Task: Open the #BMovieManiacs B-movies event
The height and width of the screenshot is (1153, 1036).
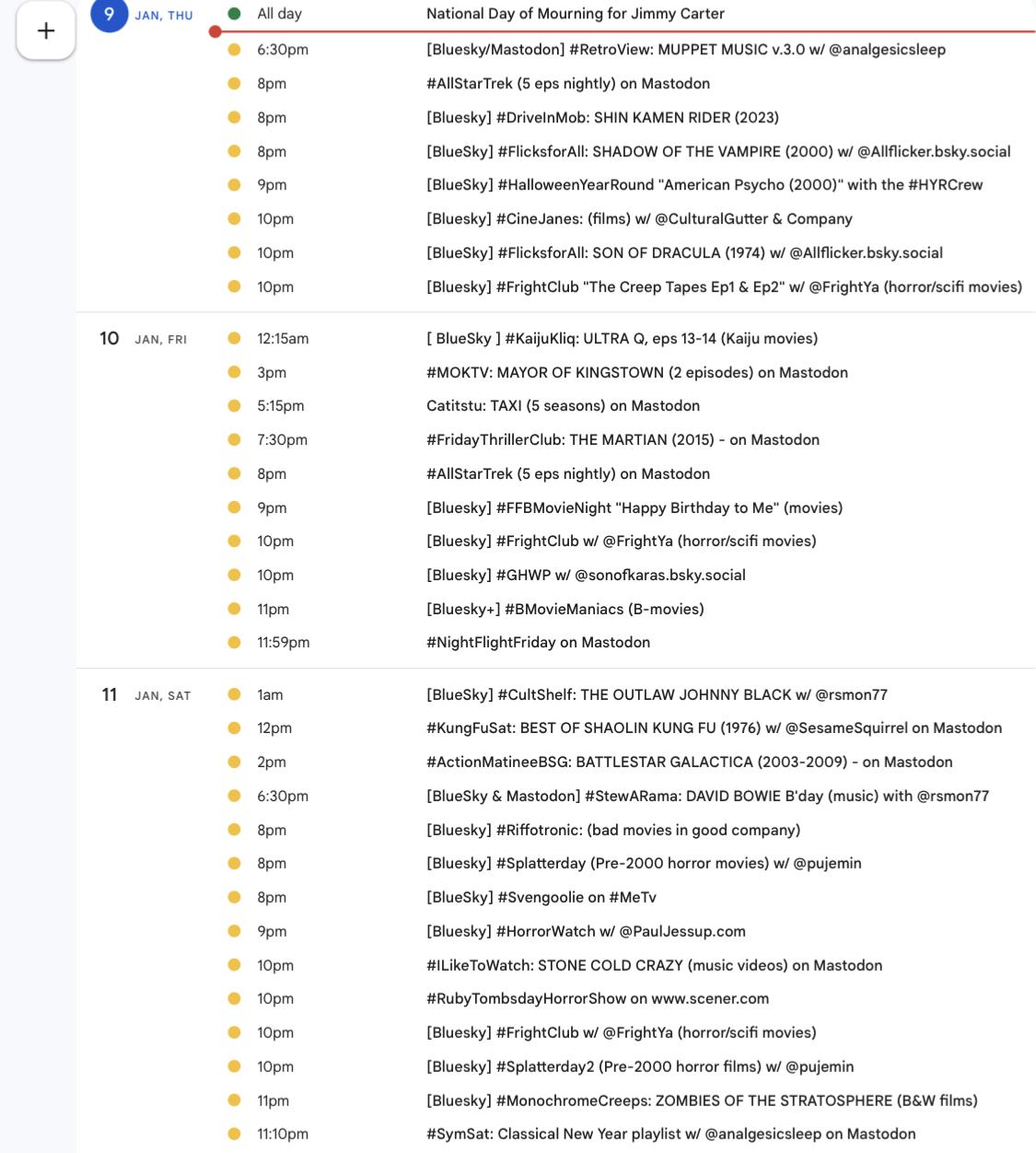Action: (x=565, y=610)
